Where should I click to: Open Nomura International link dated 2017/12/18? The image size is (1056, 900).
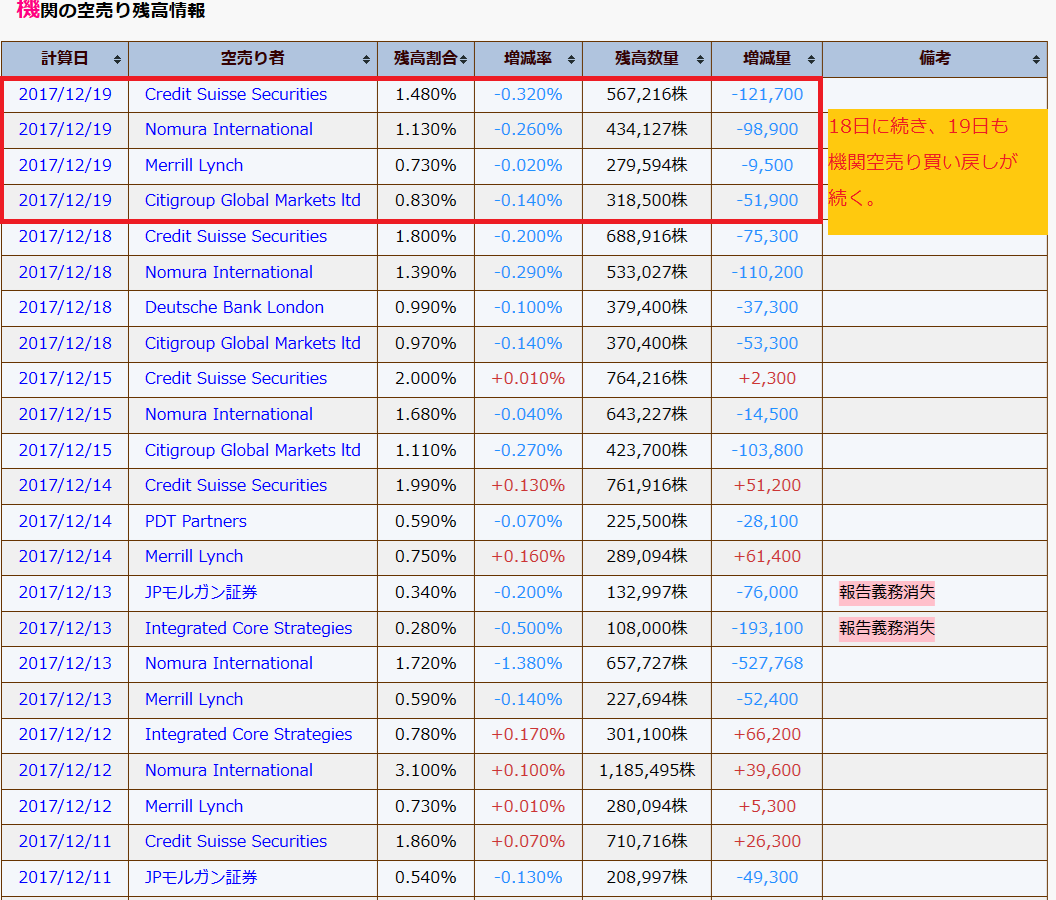click(229, 272)
